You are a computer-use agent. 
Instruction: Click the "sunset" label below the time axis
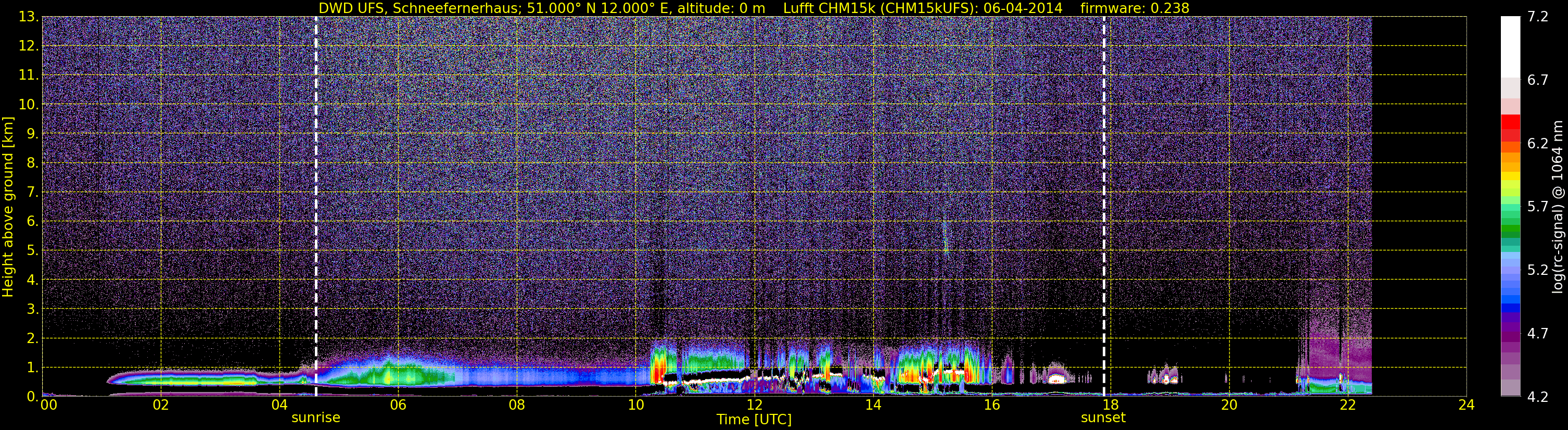(1103, 418)
